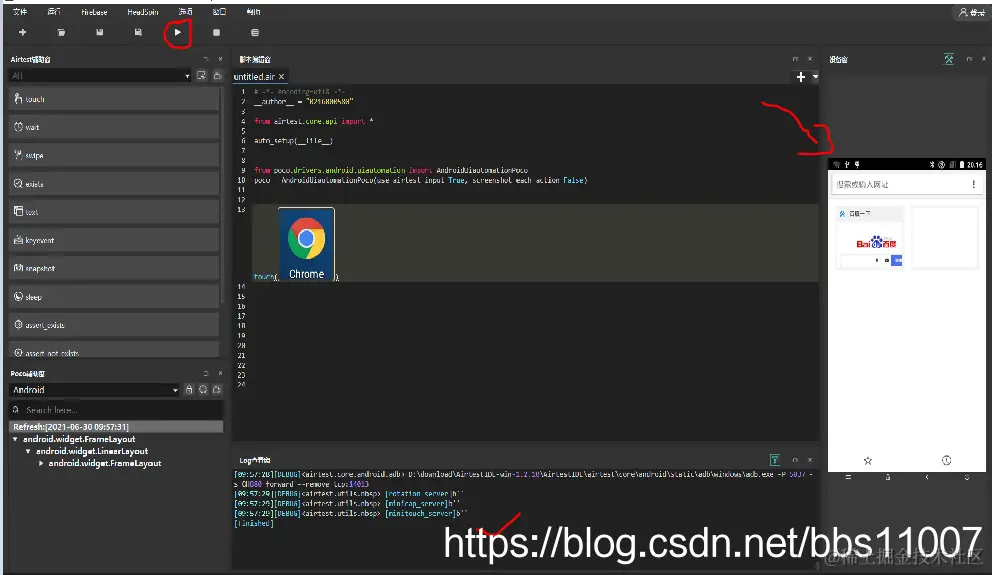Screen dimensions: 992x575
Task: Click the screenshot folder icon in Airtest panel
Action: click(217, 75)
